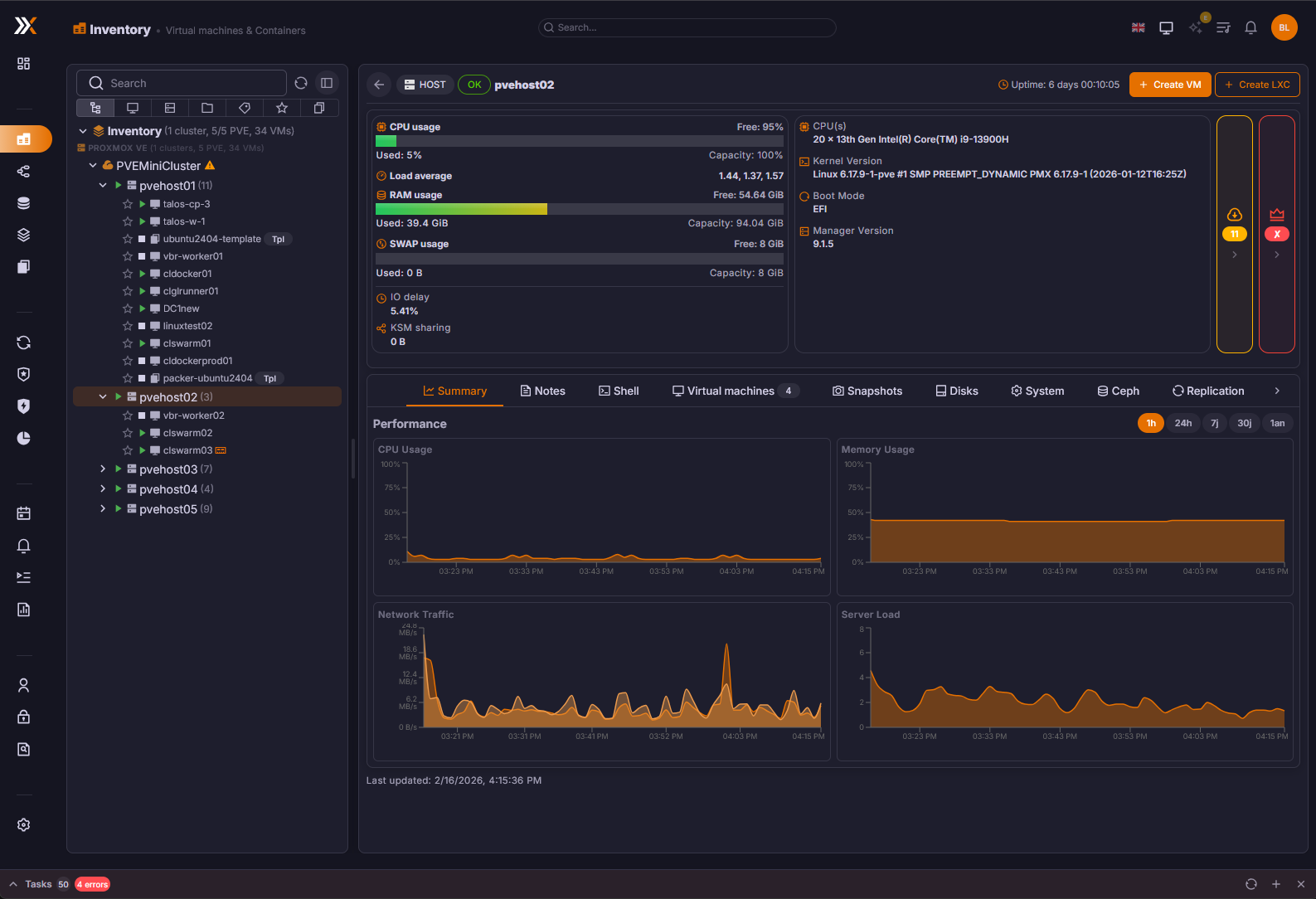Open the backup shield-star sidebar icon
This screenshot has height=899, width=1316.
tap(23, 374)
